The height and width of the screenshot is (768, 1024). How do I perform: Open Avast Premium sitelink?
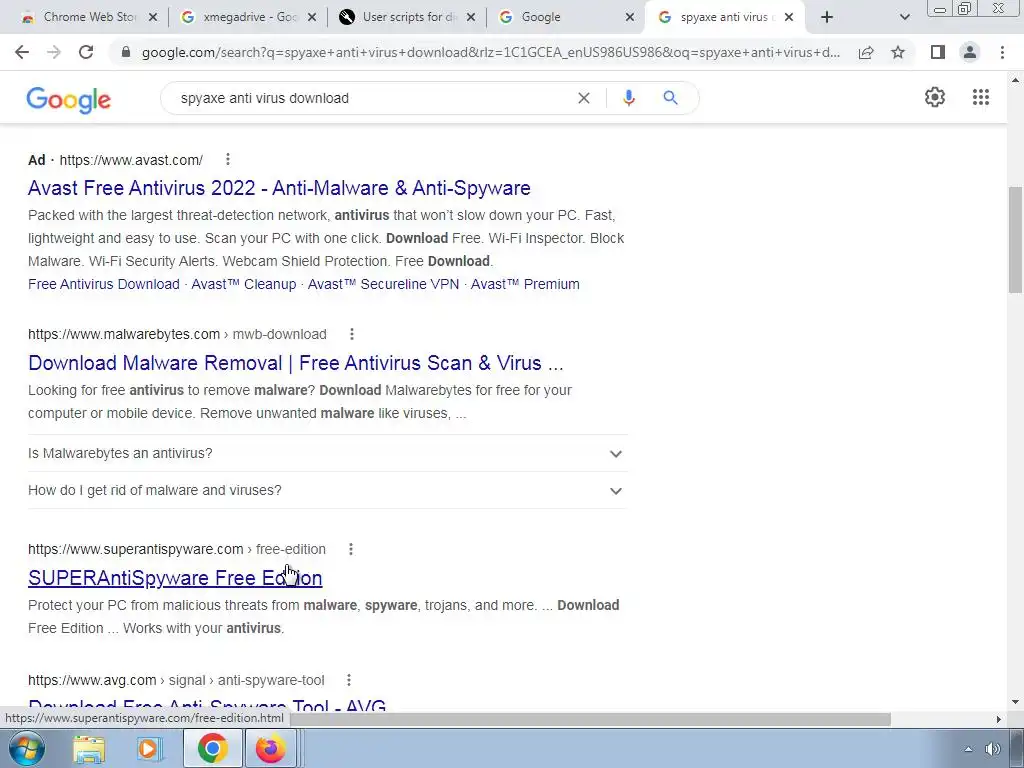[x=525, y=284]
